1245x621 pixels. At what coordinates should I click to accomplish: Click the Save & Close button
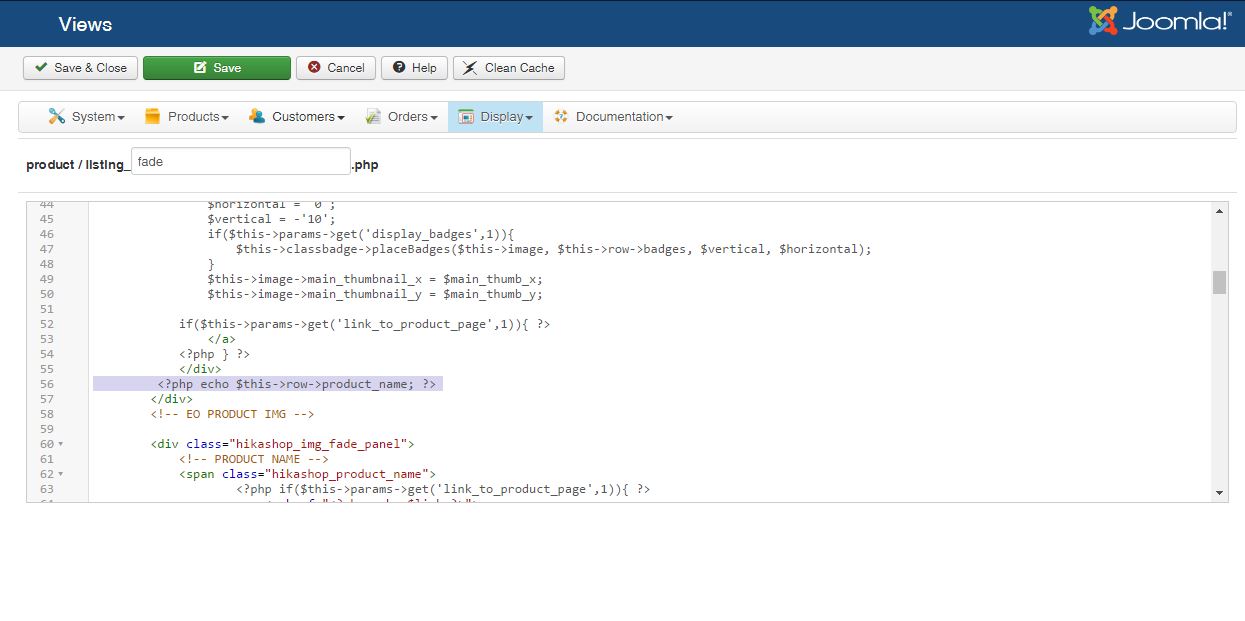coord(81,68)
